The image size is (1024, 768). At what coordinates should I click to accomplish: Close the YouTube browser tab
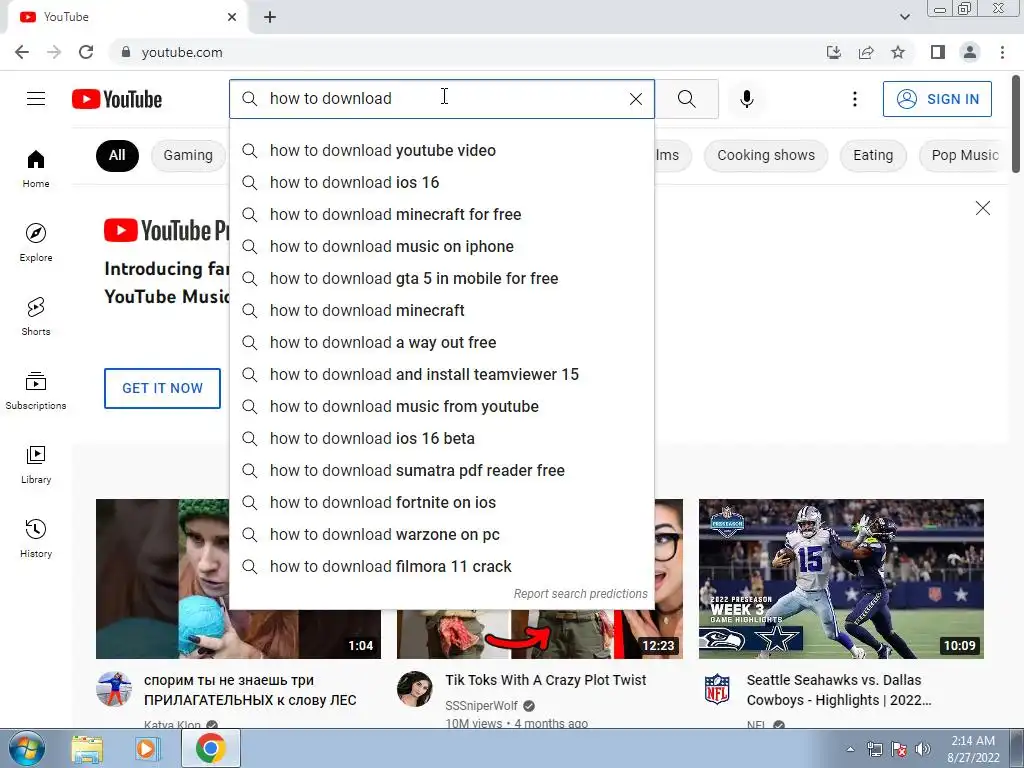click(232, 17)
